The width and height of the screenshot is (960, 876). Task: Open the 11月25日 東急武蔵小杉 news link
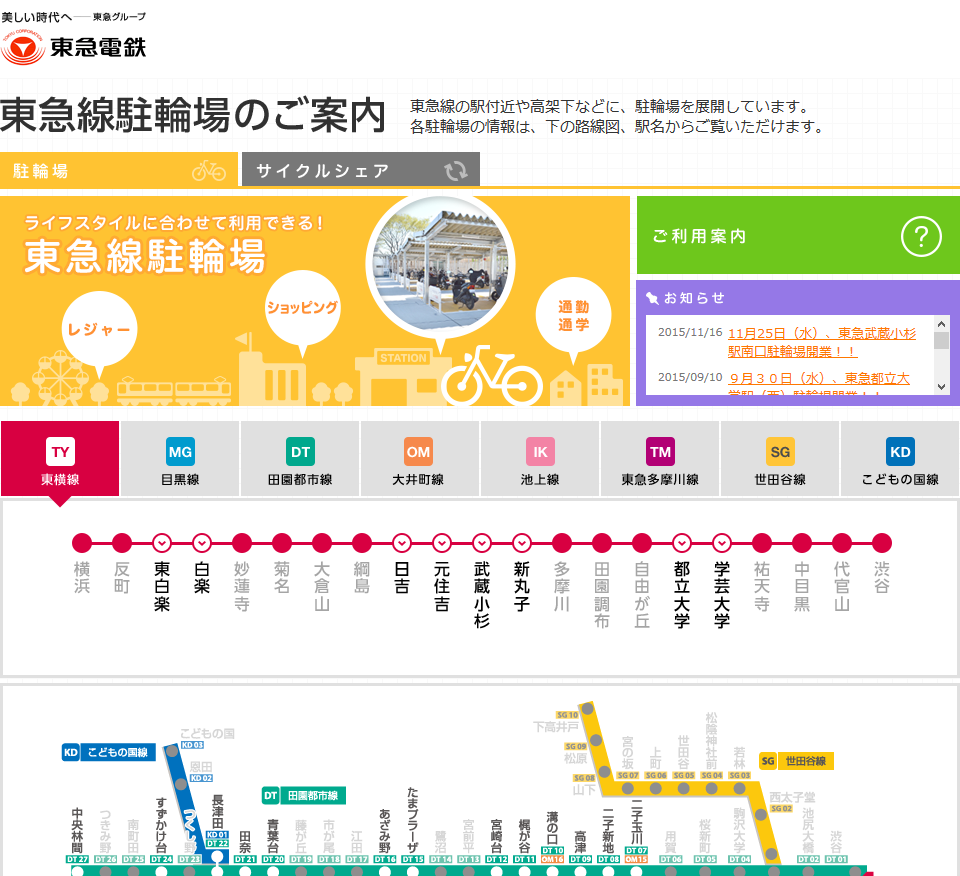pyautogui.click(x=822, y=342)
